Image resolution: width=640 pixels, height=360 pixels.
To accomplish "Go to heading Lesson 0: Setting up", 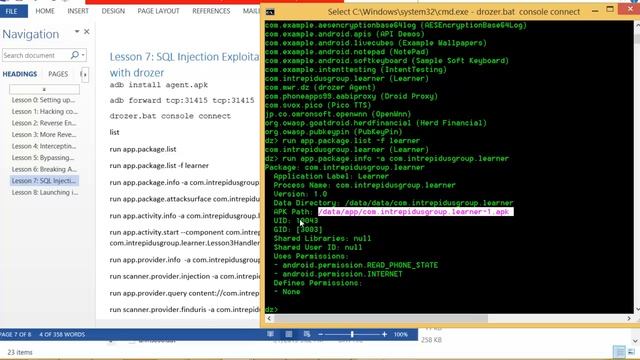I will click(x=43, y=100).
